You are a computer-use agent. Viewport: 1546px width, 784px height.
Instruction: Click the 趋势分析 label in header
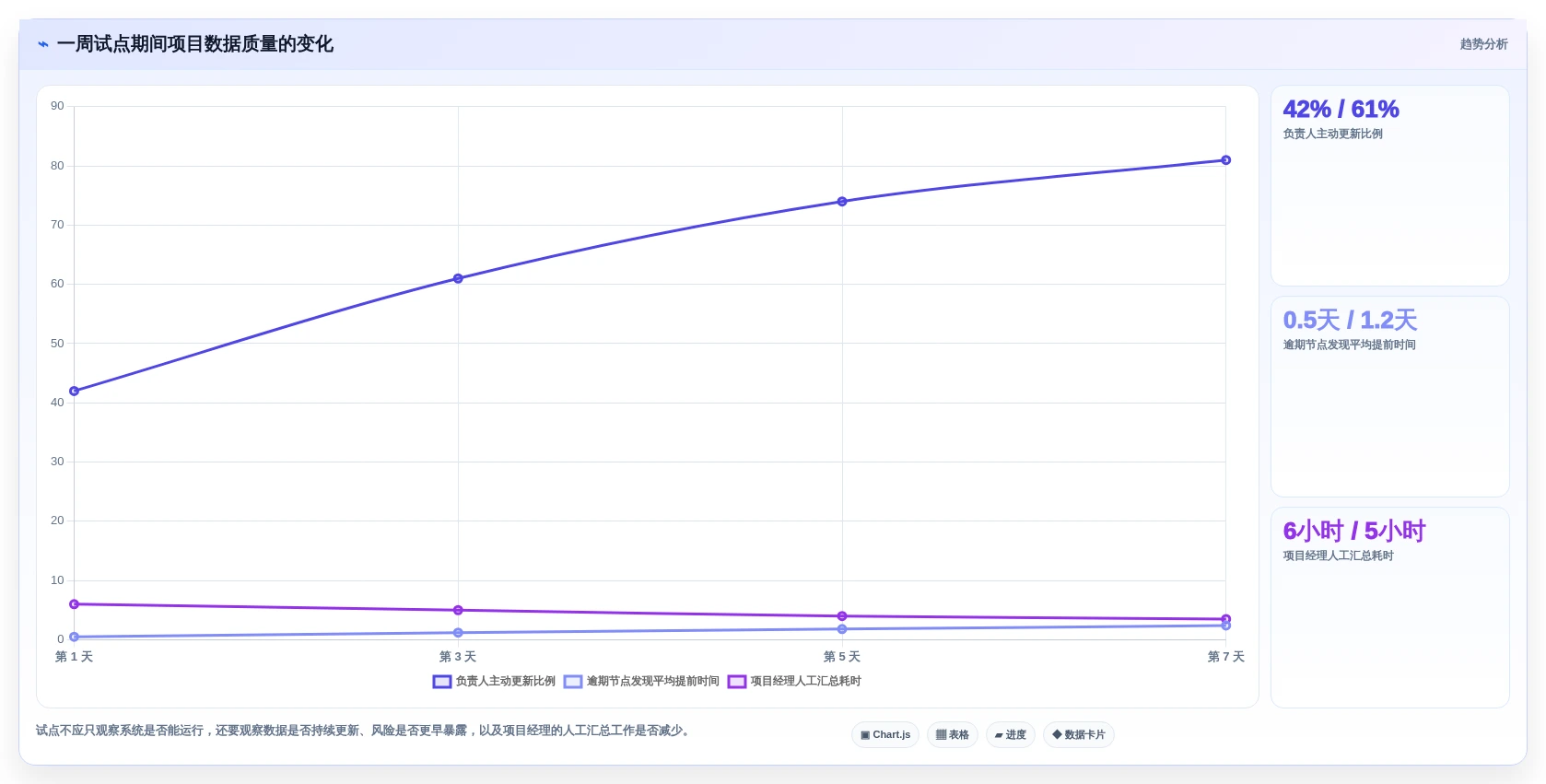(x=1483, y=44)
